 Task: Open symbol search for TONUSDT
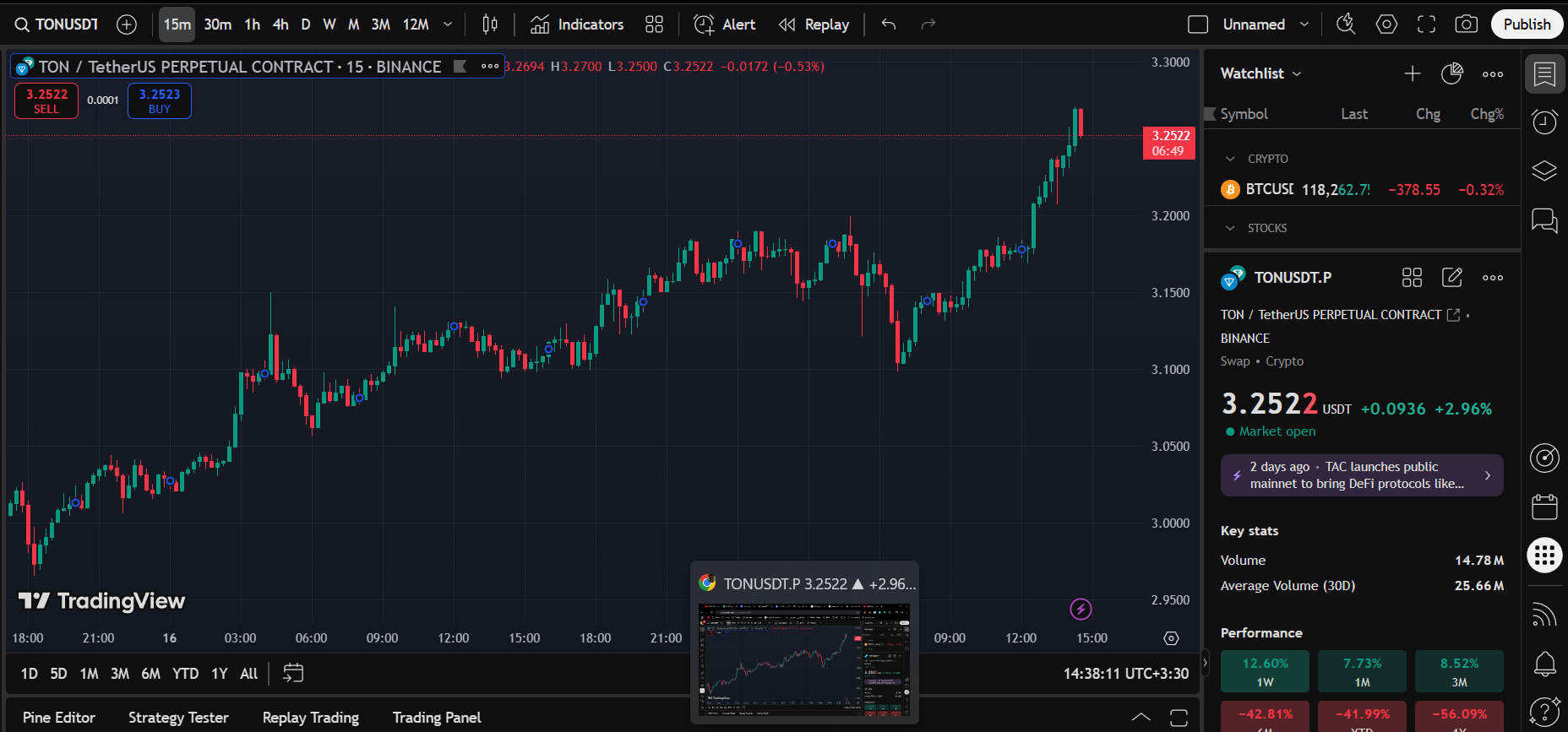(x=57, y=24)
